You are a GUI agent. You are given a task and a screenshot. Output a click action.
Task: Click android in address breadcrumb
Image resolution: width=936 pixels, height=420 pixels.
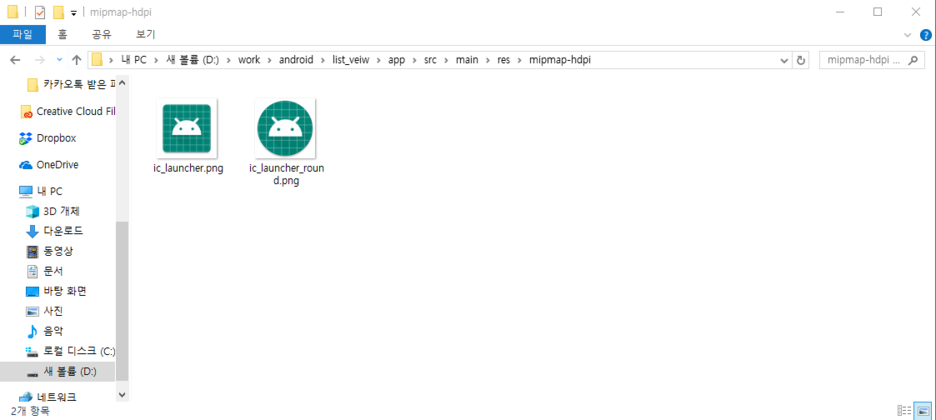[x=295, y=60]
